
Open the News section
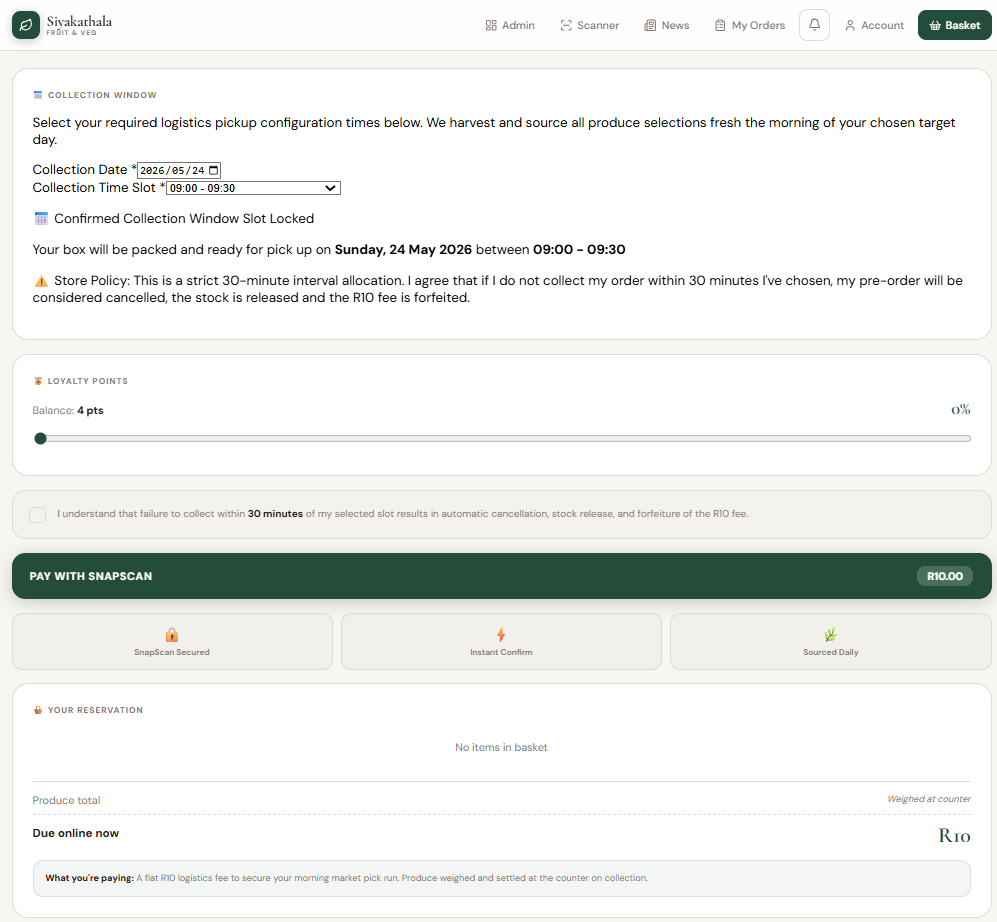[666, 25]
